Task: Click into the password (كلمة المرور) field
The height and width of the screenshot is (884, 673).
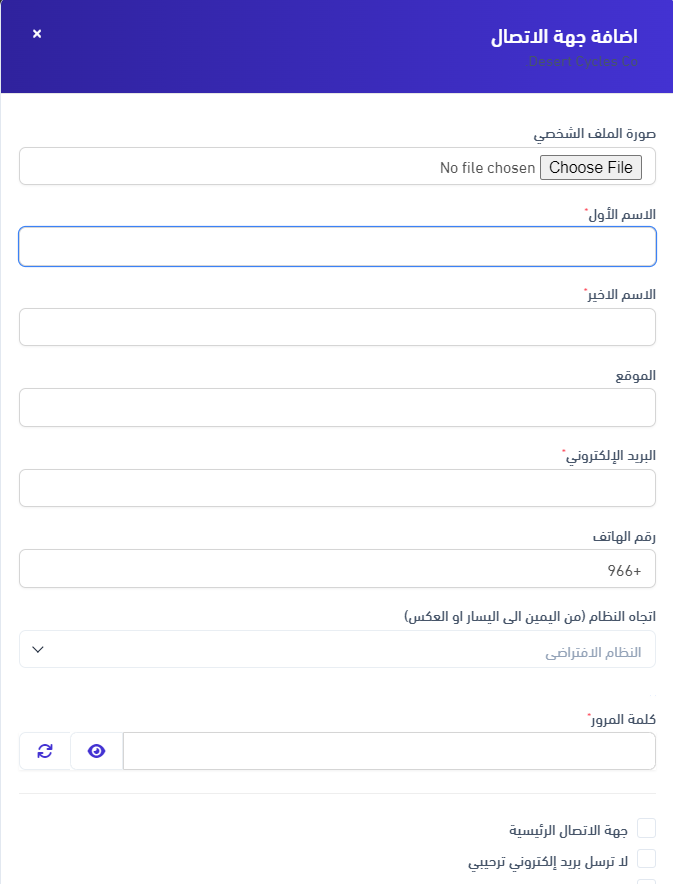Action: [389, 751]
